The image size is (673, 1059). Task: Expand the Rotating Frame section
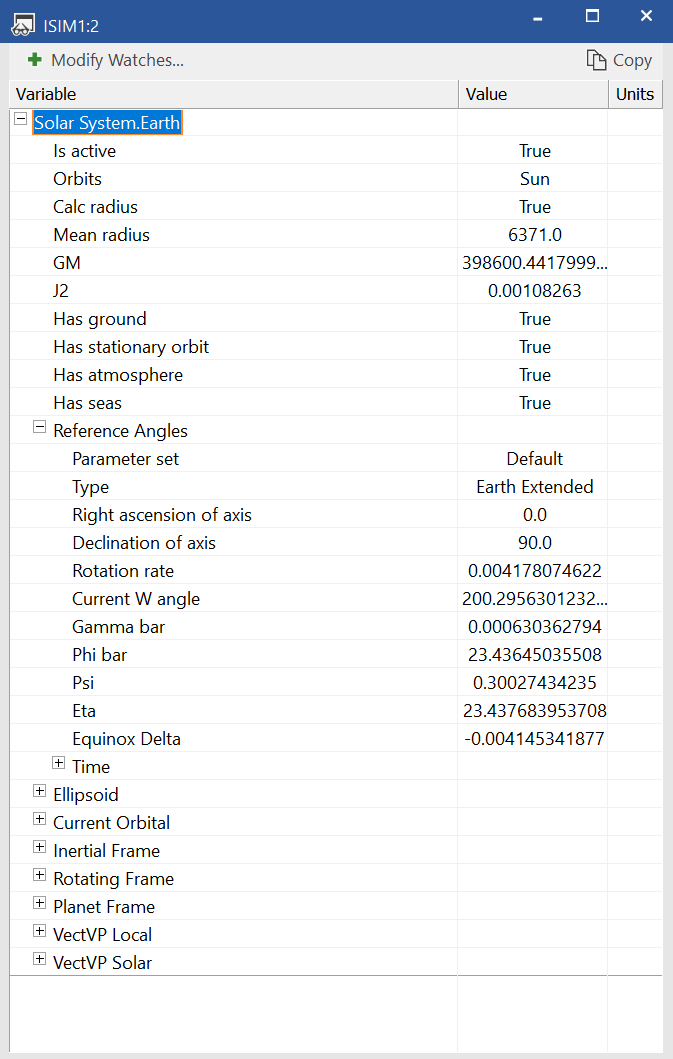pos(40,875)
